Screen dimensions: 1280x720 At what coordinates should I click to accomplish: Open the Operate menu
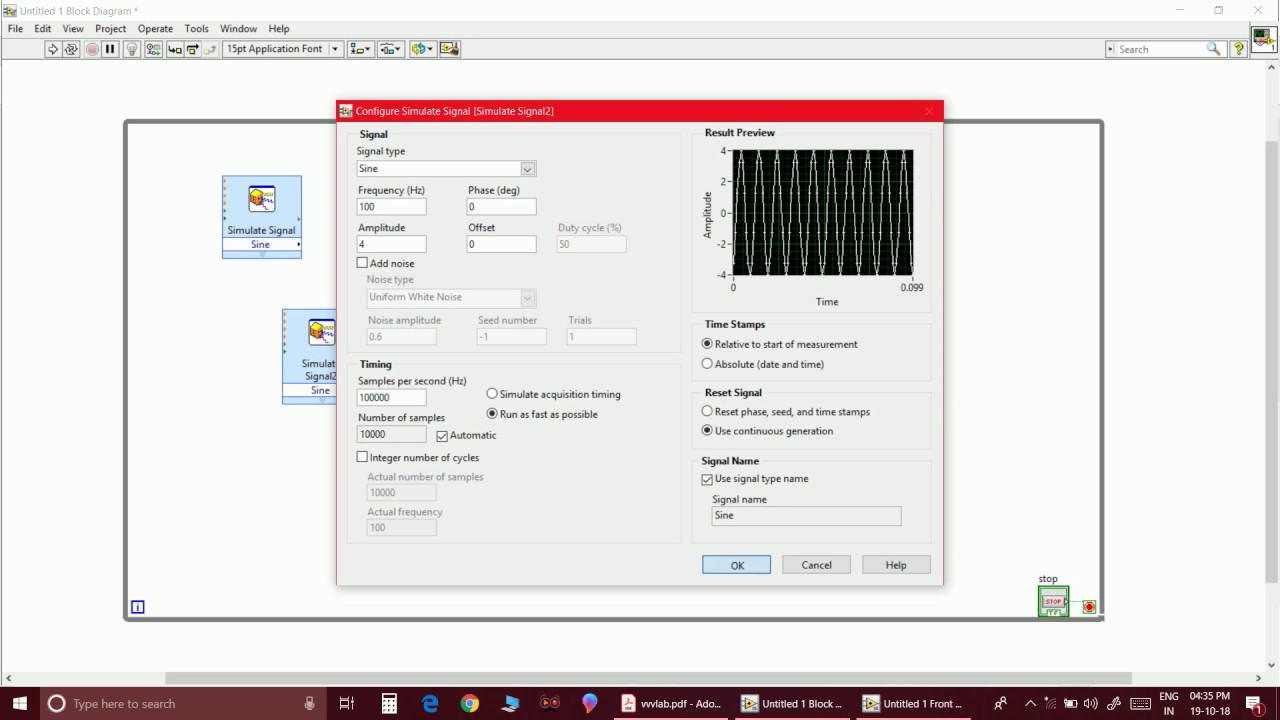point(155,29)
